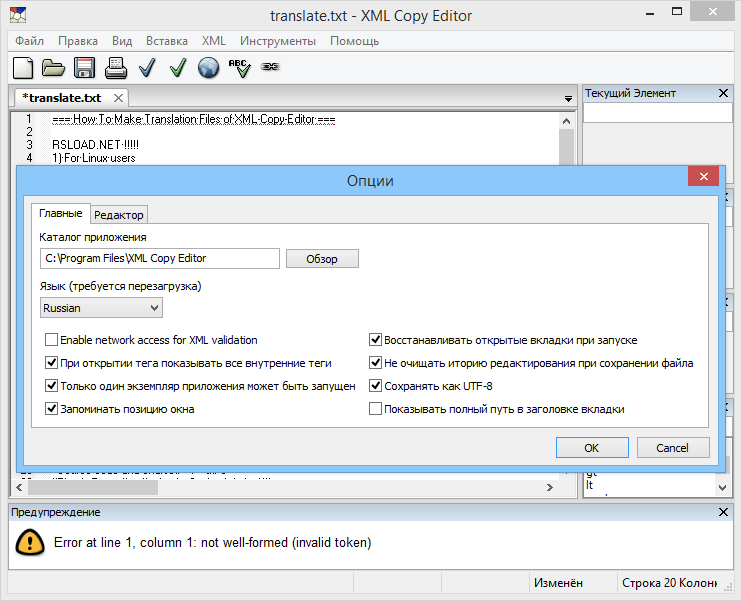Open the Файл menu

coord(29,41)
